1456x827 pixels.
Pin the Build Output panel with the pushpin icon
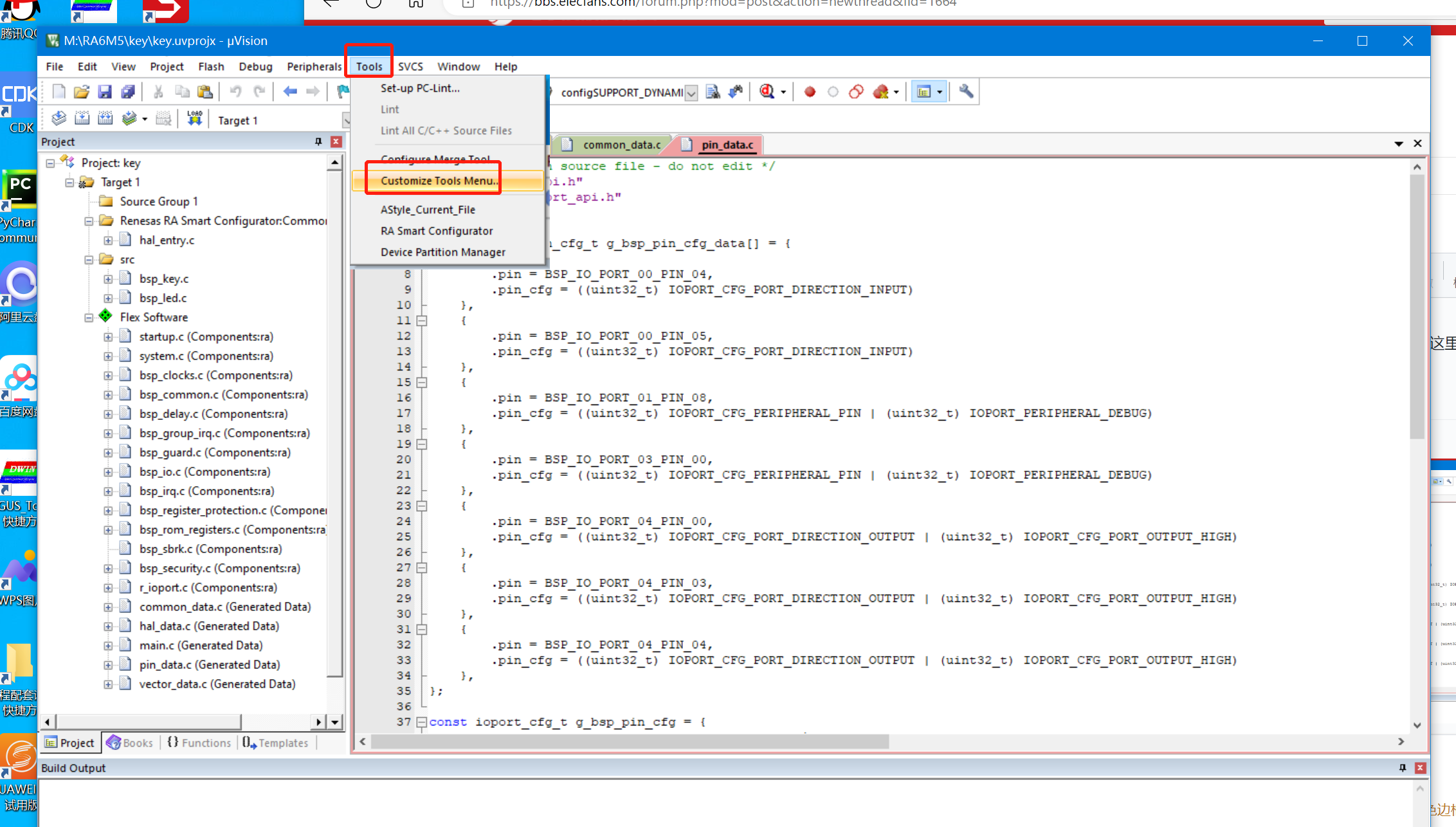[x=1403, y=768]
